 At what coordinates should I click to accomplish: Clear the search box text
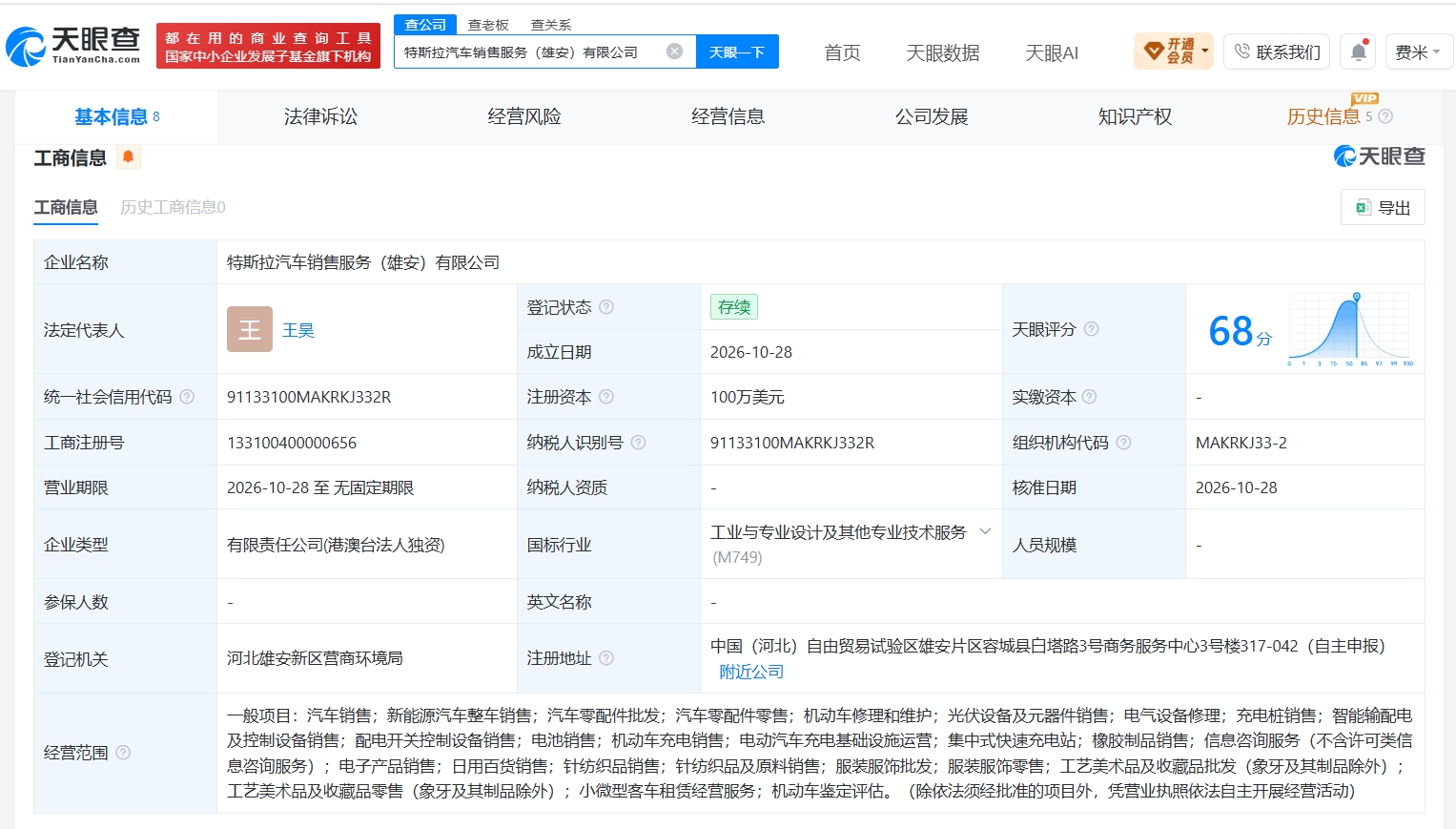674,52
